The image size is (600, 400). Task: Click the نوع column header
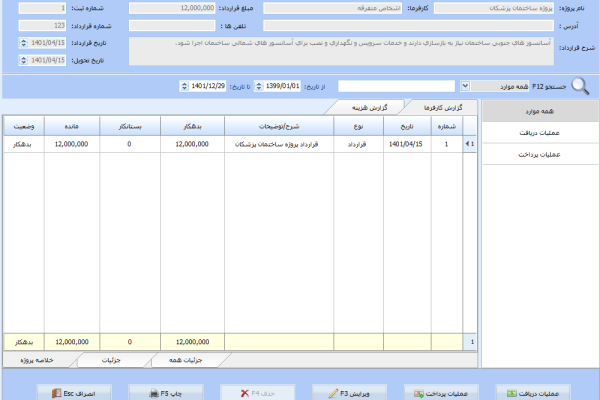pos(359,126)
